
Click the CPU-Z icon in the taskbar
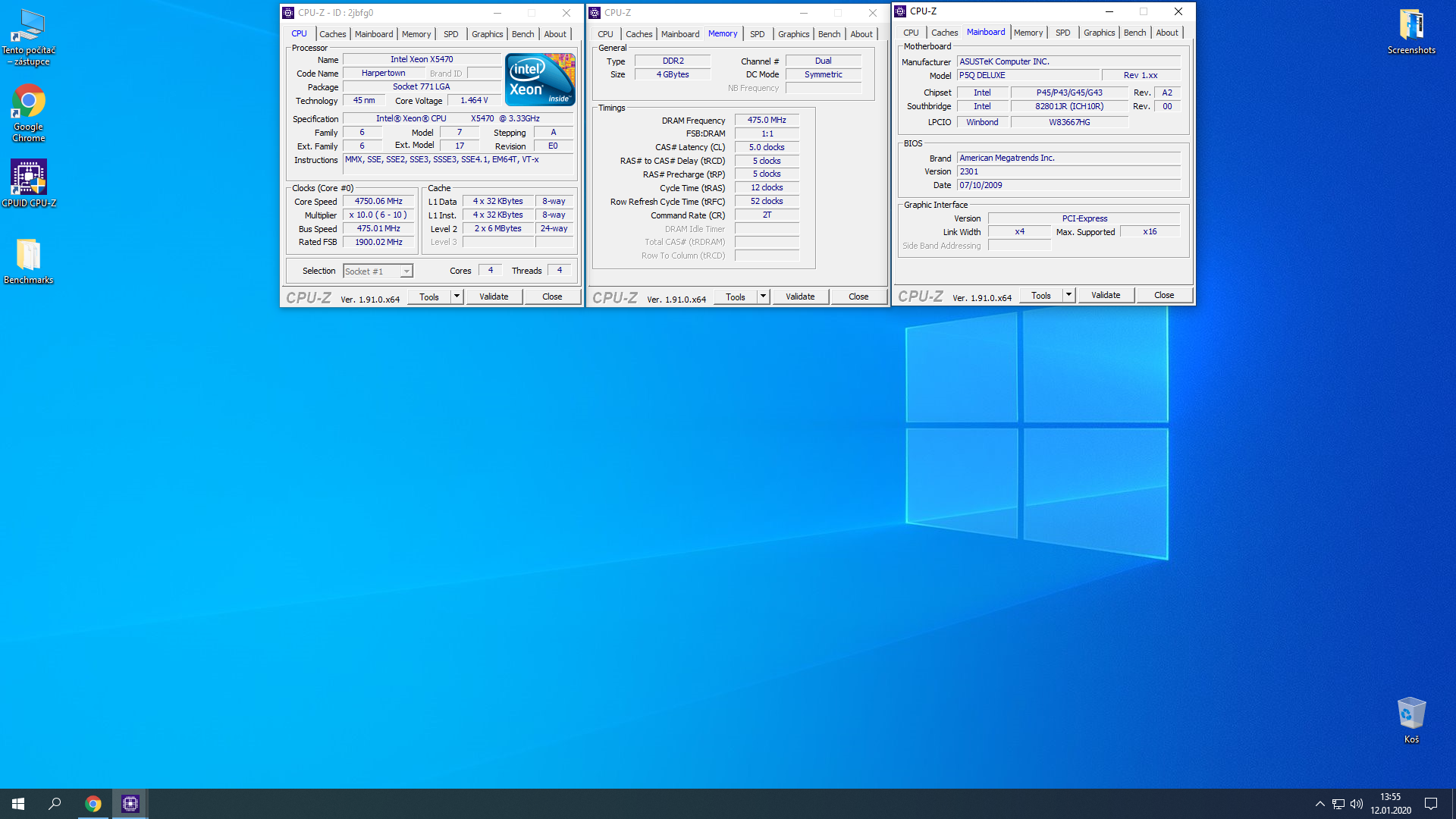[x=130, y=804]
